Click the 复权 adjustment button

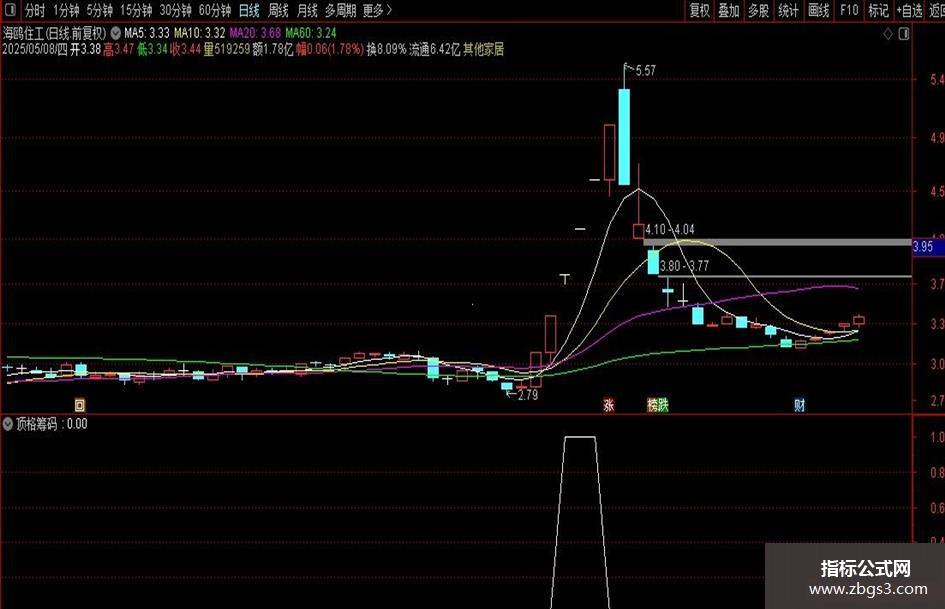click(699, 10)
